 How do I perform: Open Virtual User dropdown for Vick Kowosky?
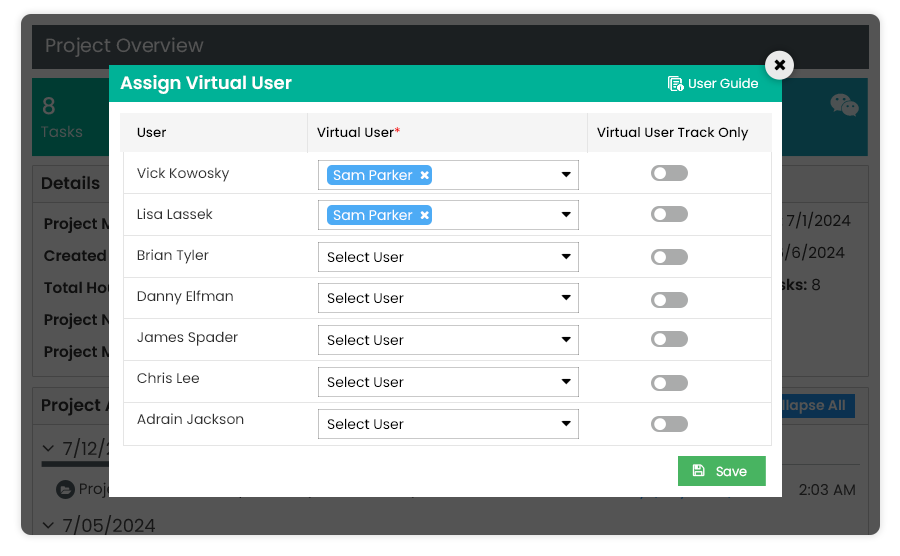[448, 175]
